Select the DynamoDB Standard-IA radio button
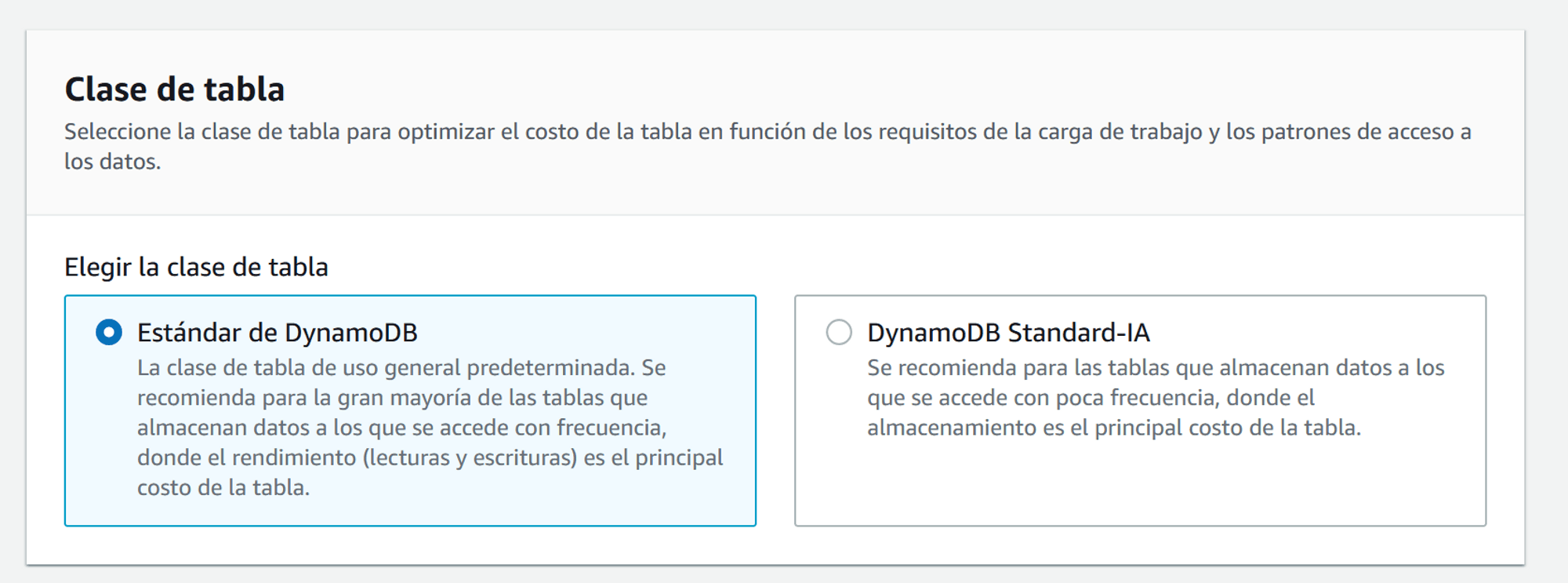 [839, 333]
